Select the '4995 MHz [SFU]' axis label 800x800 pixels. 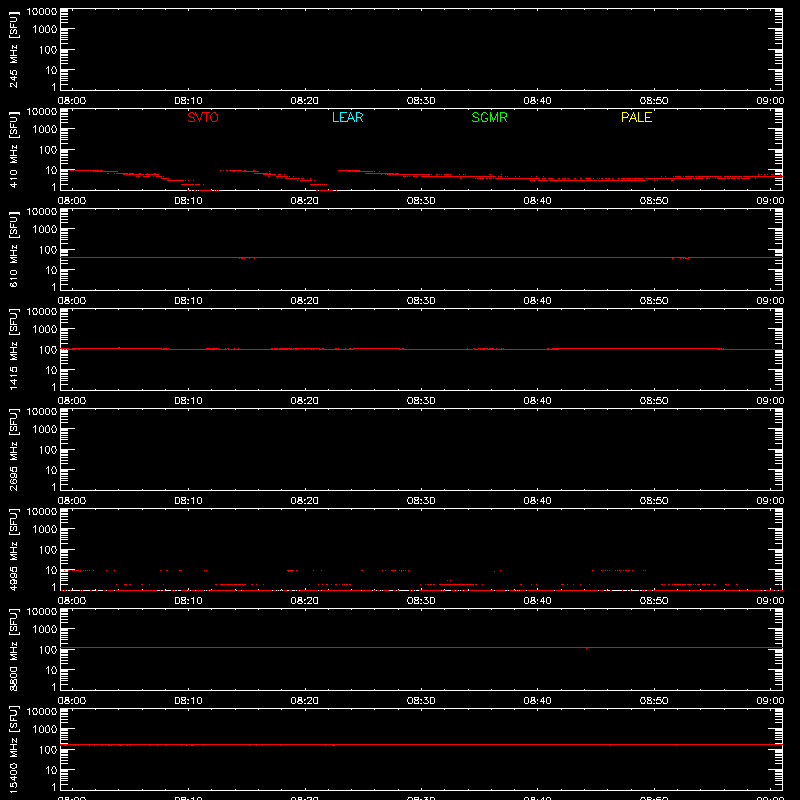pos(13,549)
